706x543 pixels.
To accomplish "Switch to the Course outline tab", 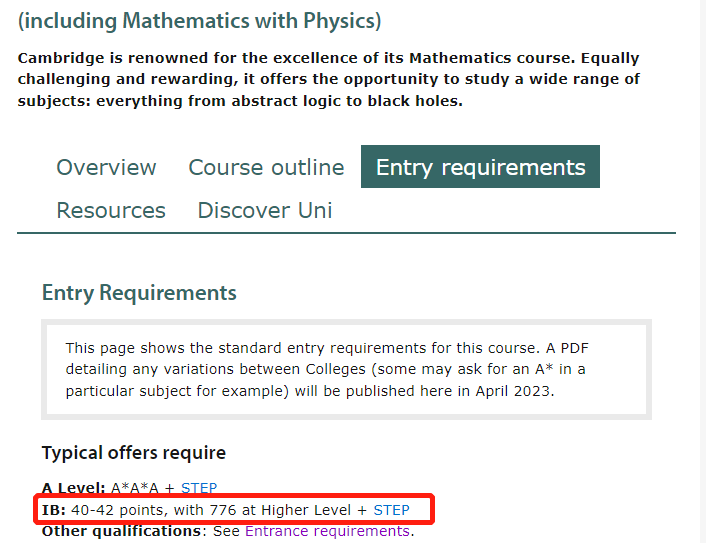I will [266, 167].
